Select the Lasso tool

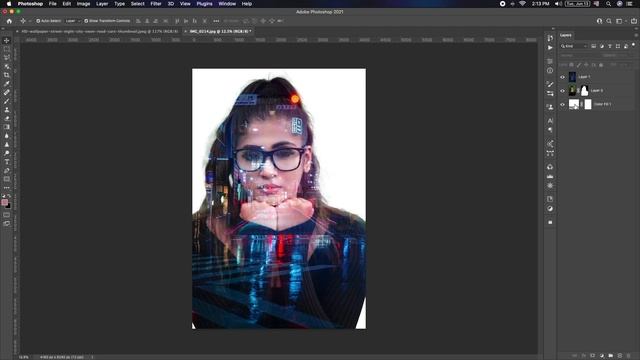(7, 58)
